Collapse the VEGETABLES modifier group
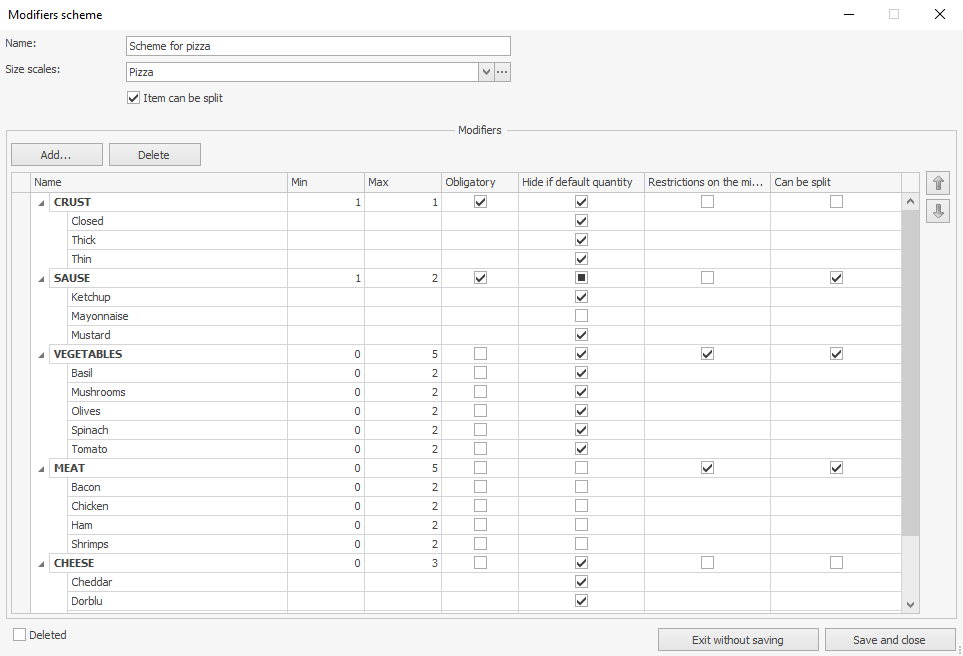This screenshot has width=963, height=656. point(42,355)
